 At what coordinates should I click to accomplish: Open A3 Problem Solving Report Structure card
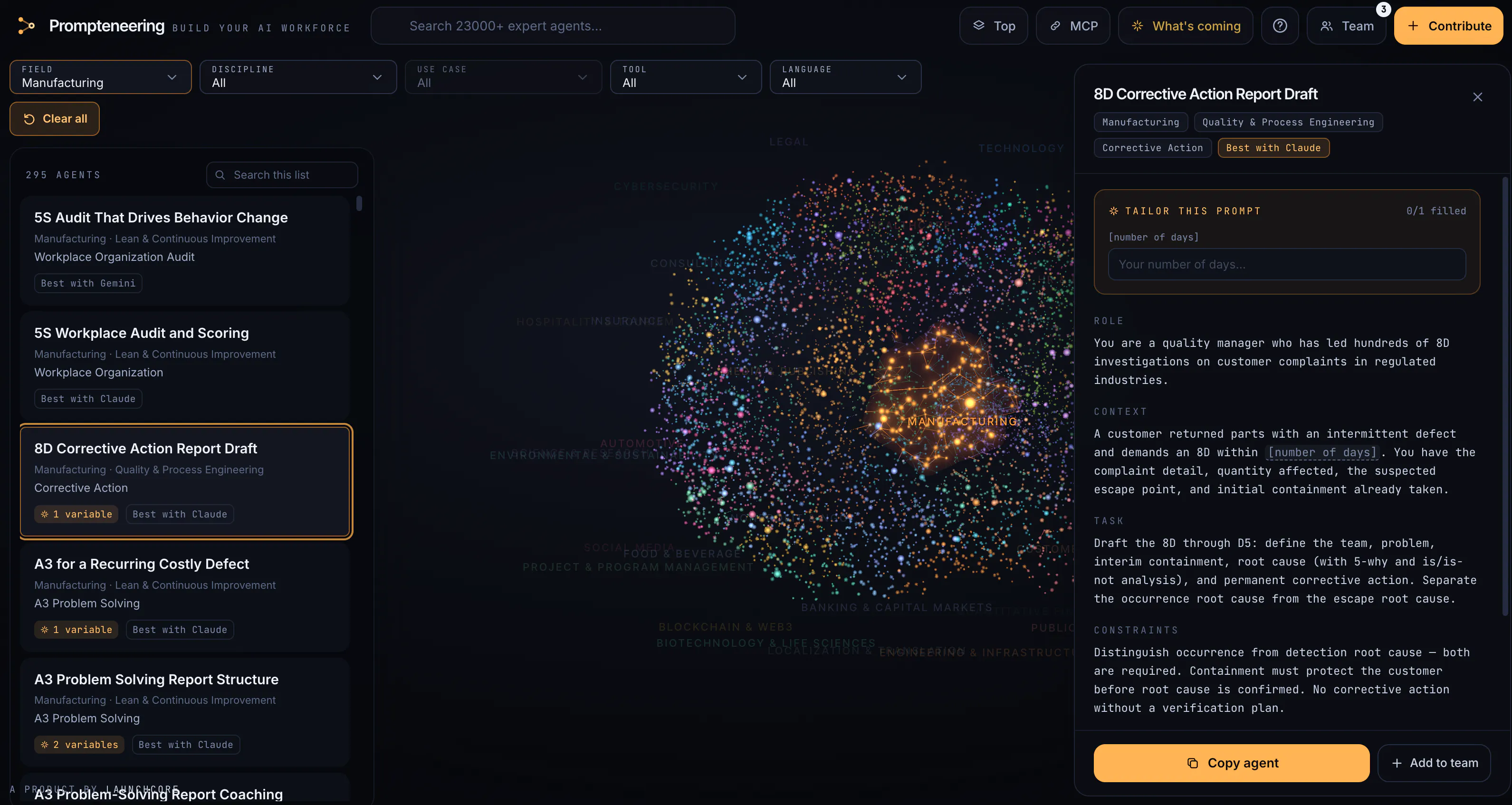(185, 712)
